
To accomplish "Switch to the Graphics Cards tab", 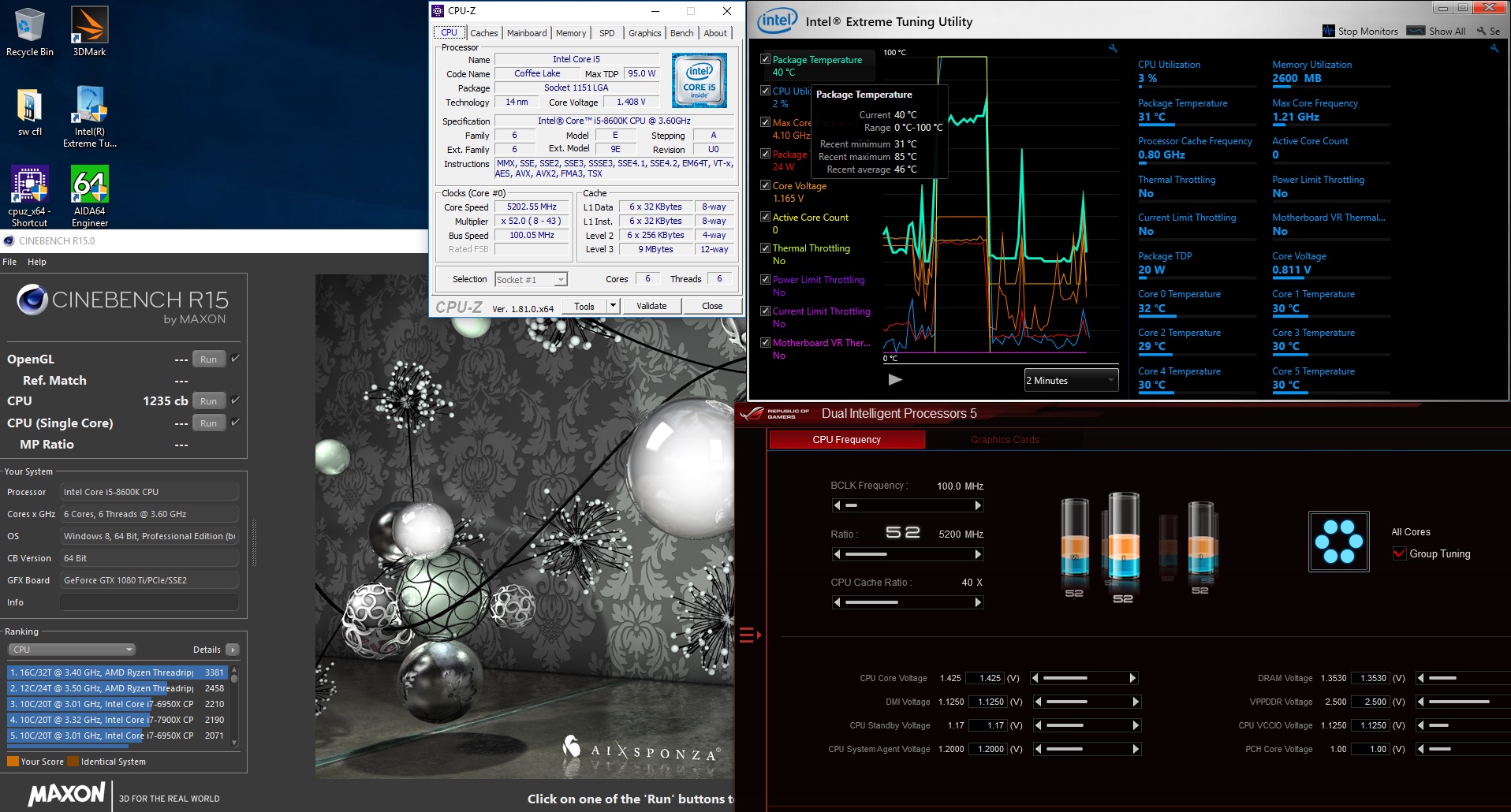I will (x=1005, y=440).
